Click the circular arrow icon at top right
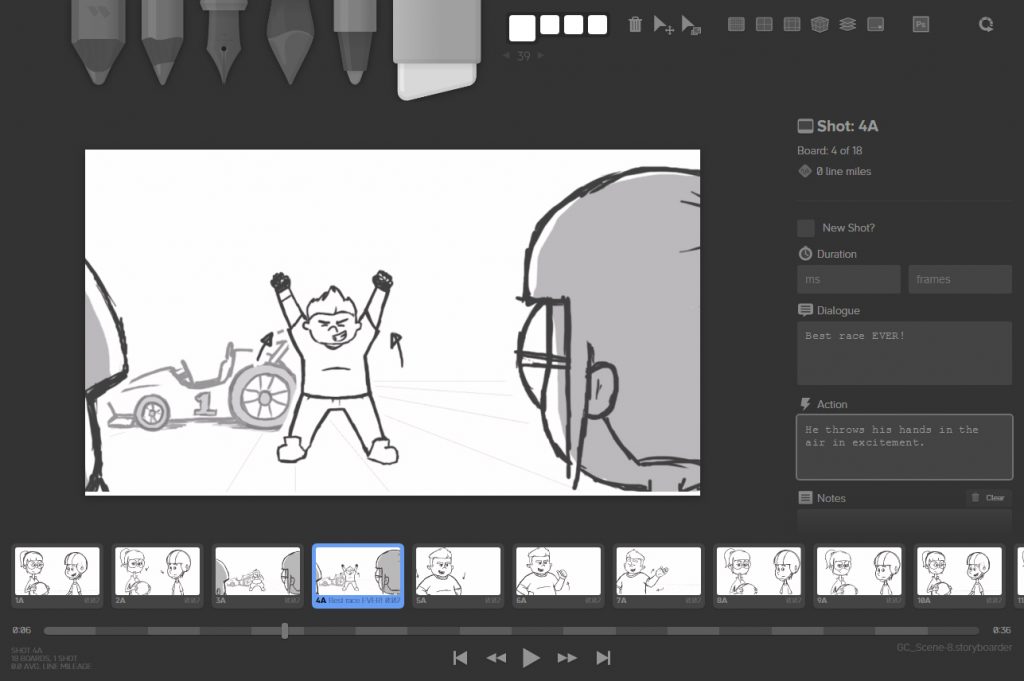This screenshot has width=1024, height=681. [986, 25]
